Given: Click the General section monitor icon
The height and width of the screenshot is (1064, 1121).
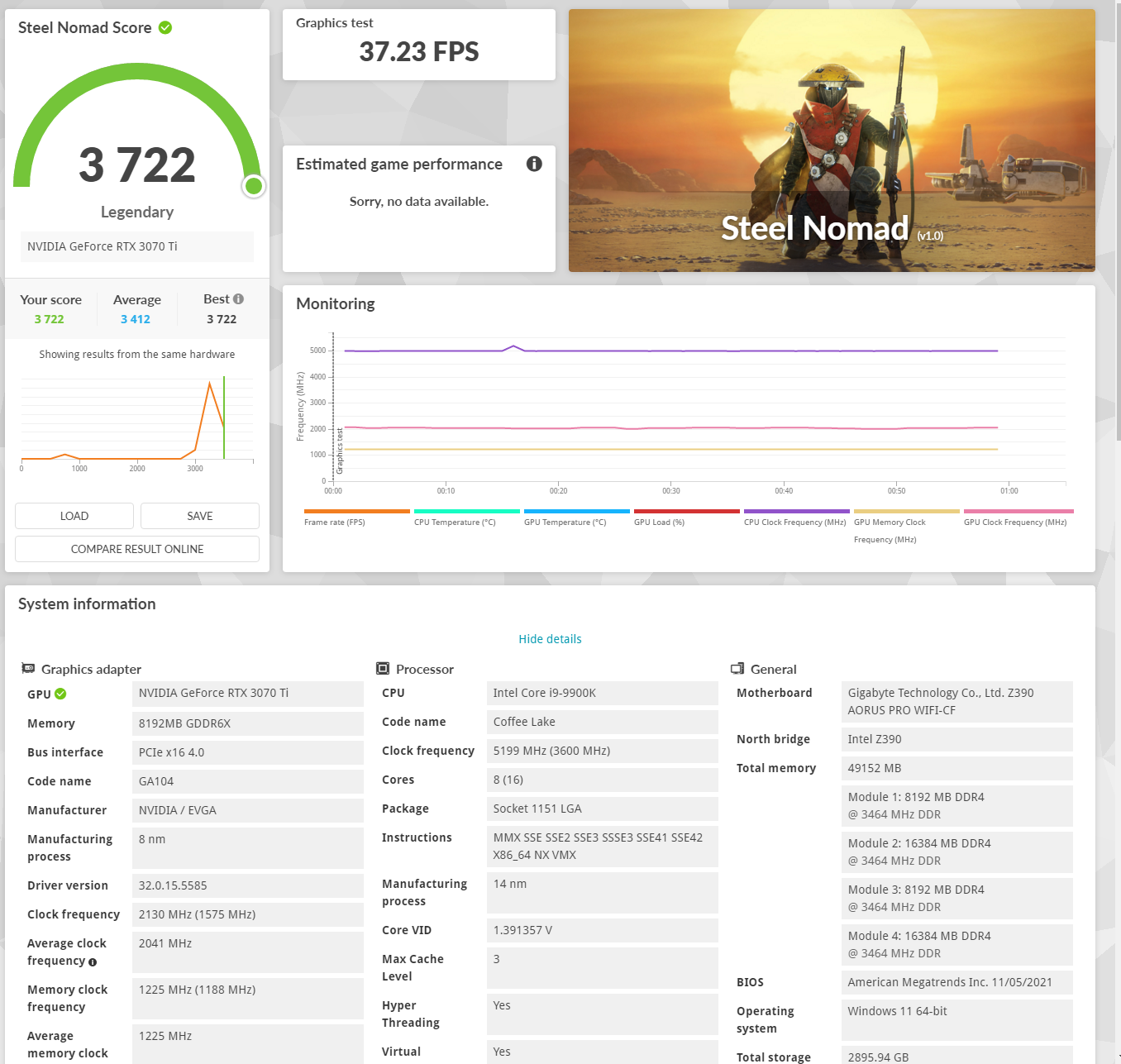Looking at the screenshot, I should 737,668.
